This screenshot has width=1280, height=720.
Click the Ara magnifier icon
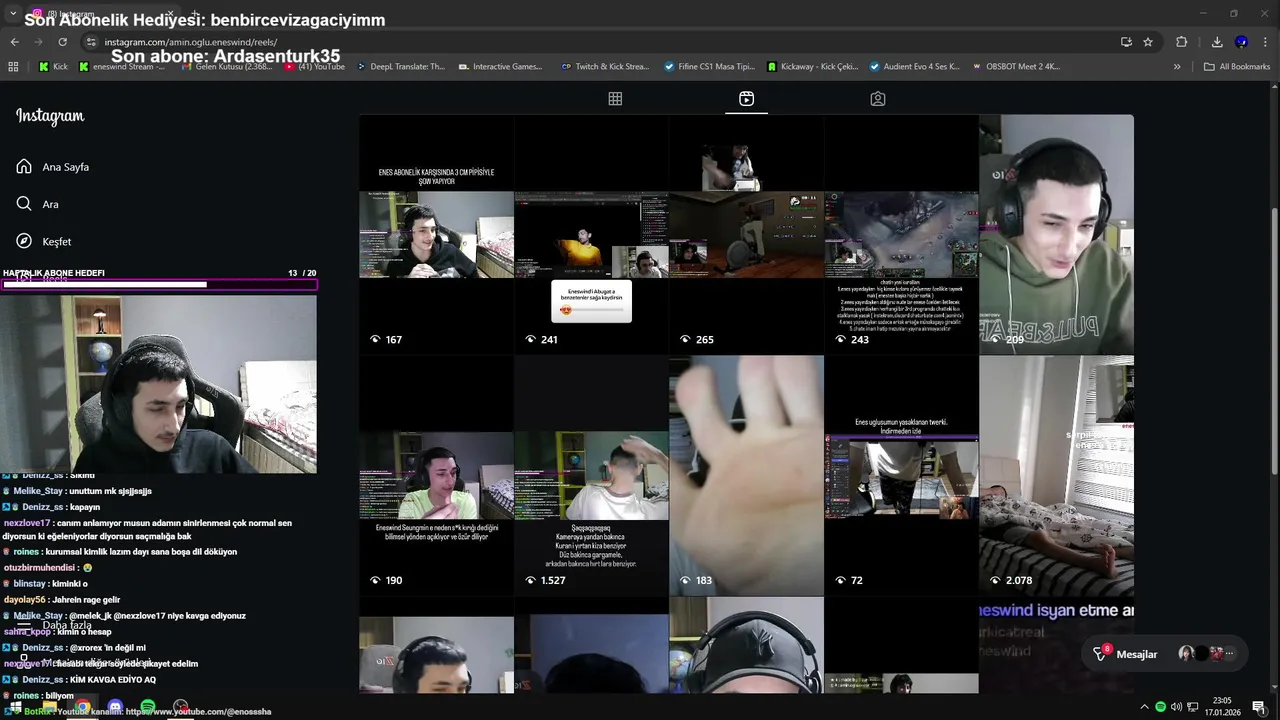click(24, 204)
